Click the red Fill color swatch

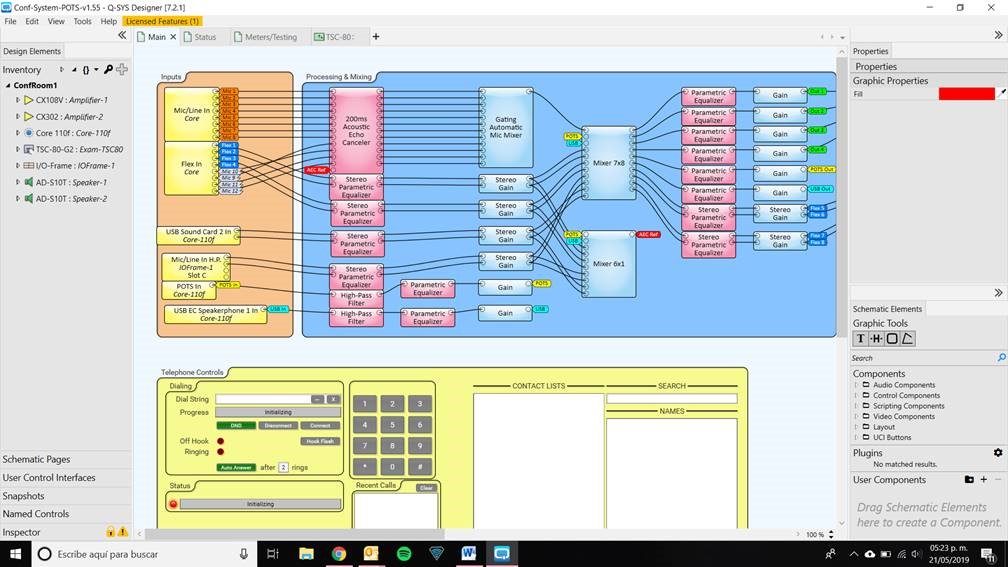coord(966,94)
